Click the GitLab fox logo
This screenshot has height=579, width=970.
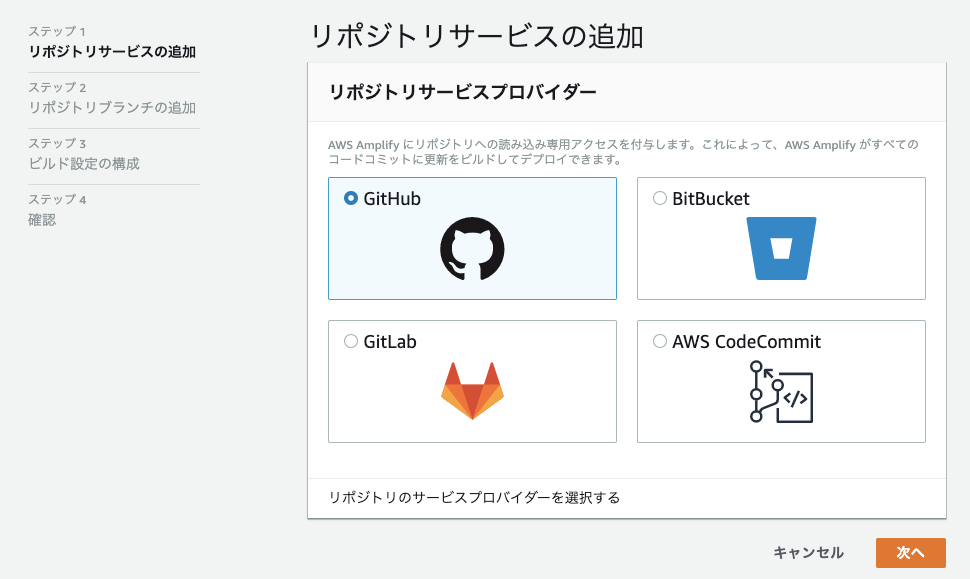[472, 391]
